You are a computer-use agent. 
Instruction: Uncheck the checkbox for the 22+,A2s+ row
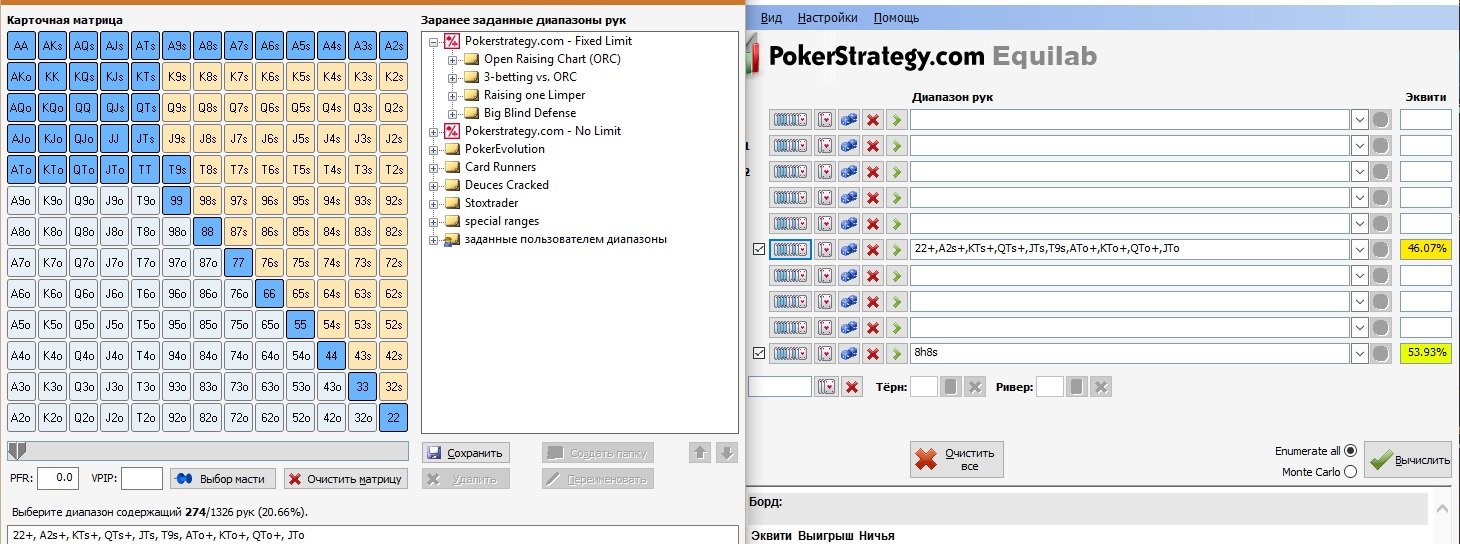click(x=758, y=249)
